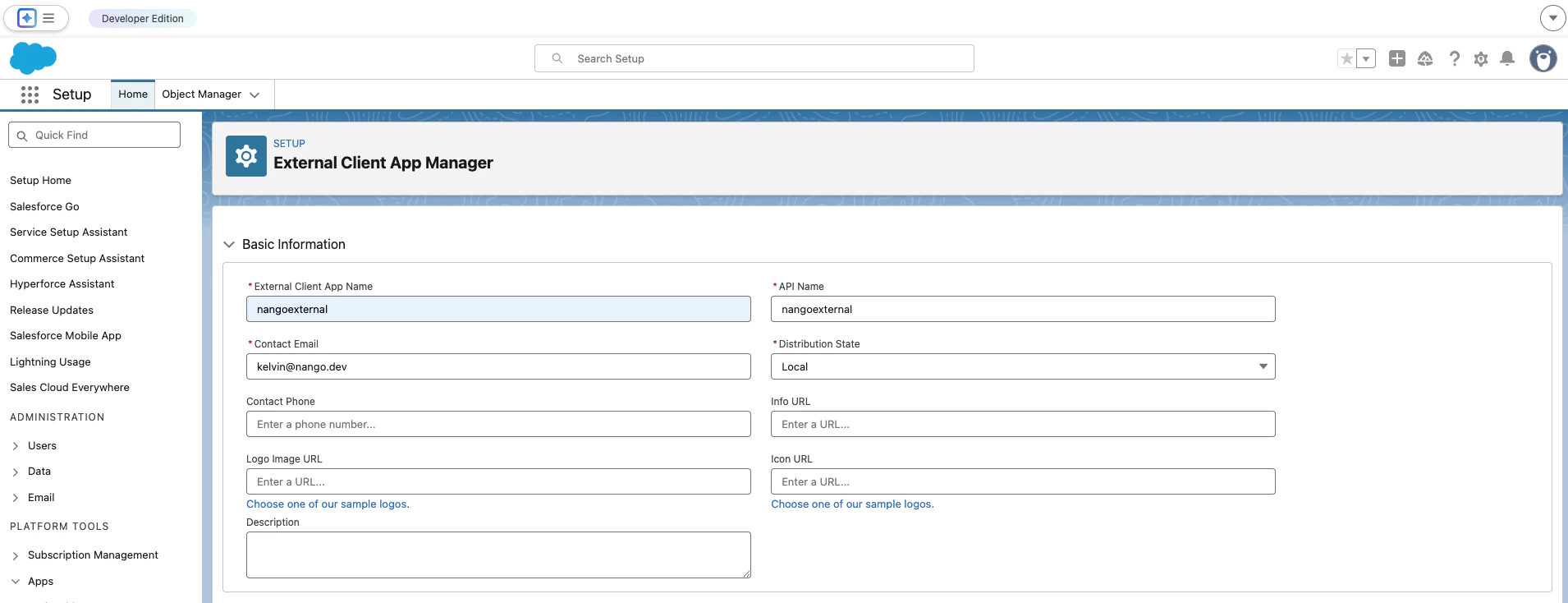Image resolution: width=1568 pixels, height=603 pixels.
Task: Click the External Client App Manager gear icon
Action: 246,156
